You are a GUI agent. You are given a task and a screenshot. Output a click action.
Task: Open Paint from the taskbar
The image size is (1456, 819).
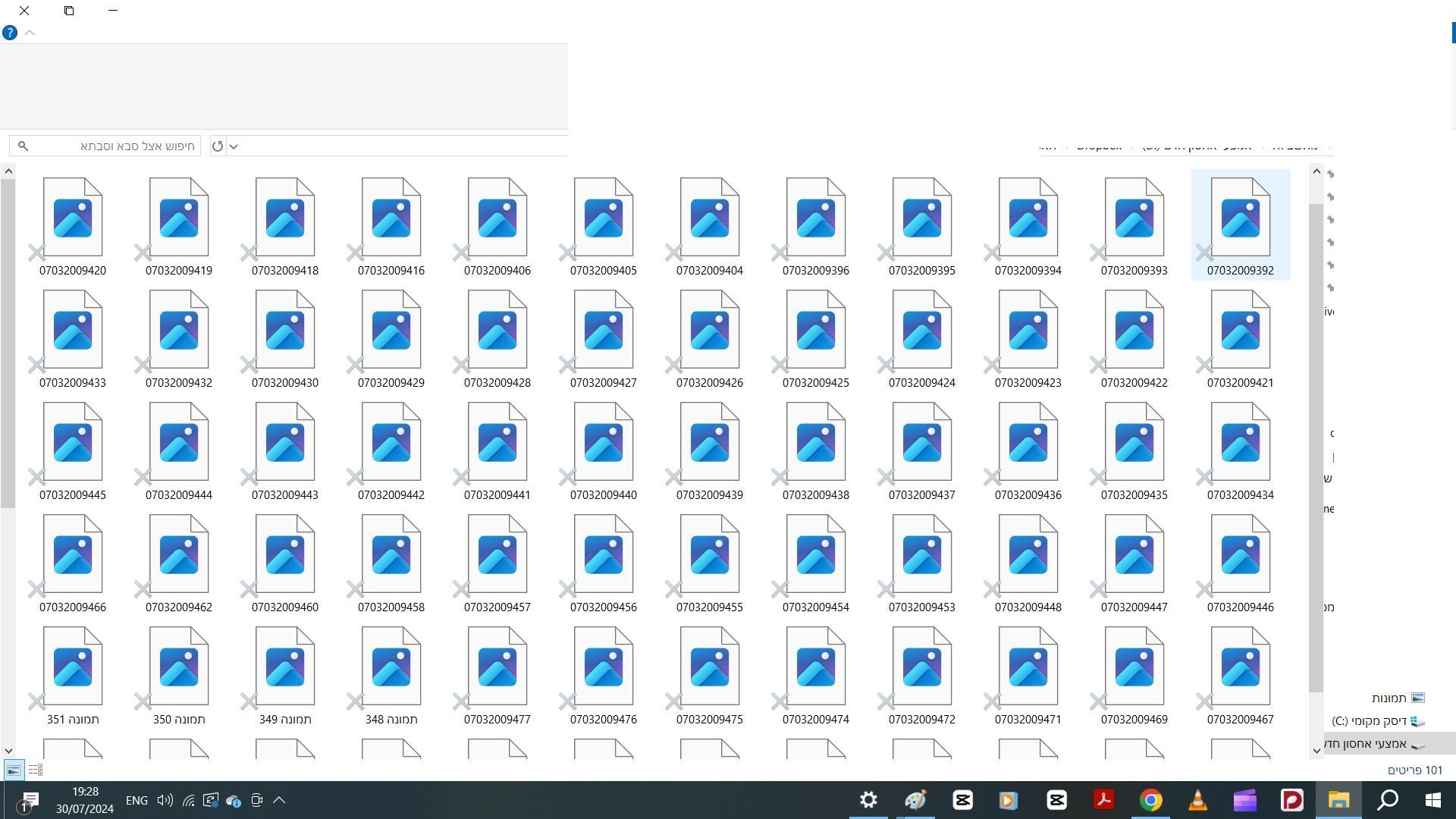pos(915,800)
